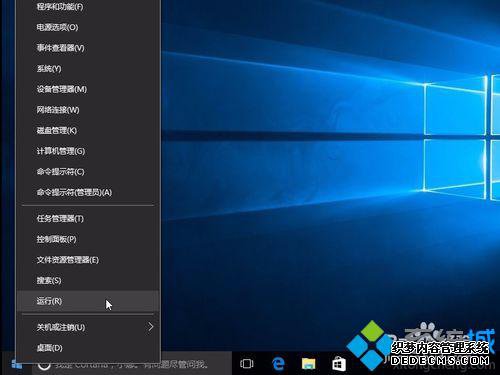Open 命令提示符(C)
This screenshot has width=500, height=375.
pos(88,172)
